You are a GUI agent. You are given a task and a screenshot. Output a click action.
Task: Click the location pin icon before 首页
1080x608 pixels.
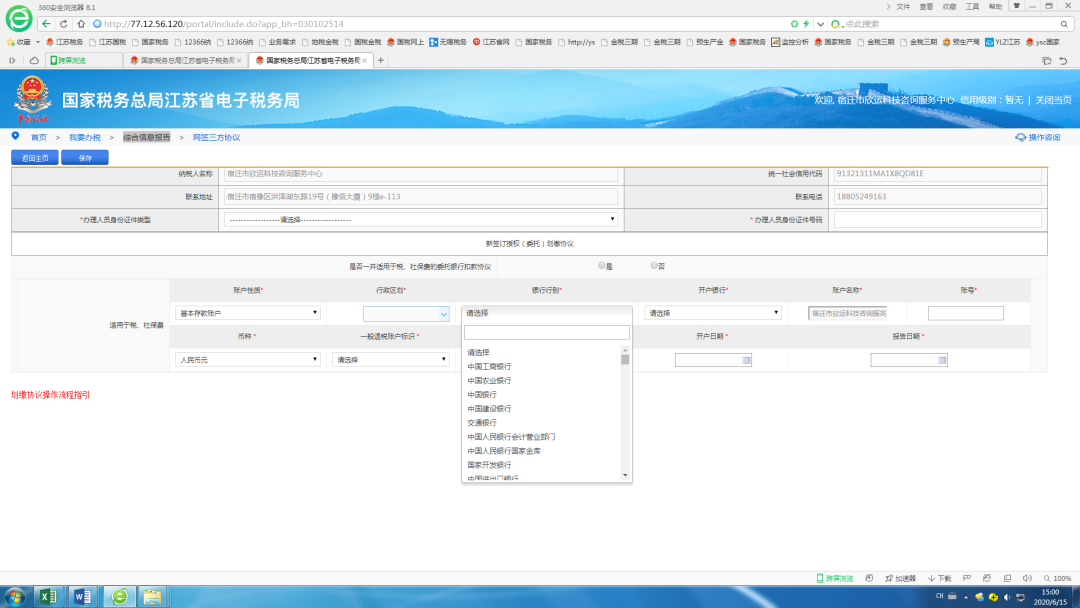(15, 136)
